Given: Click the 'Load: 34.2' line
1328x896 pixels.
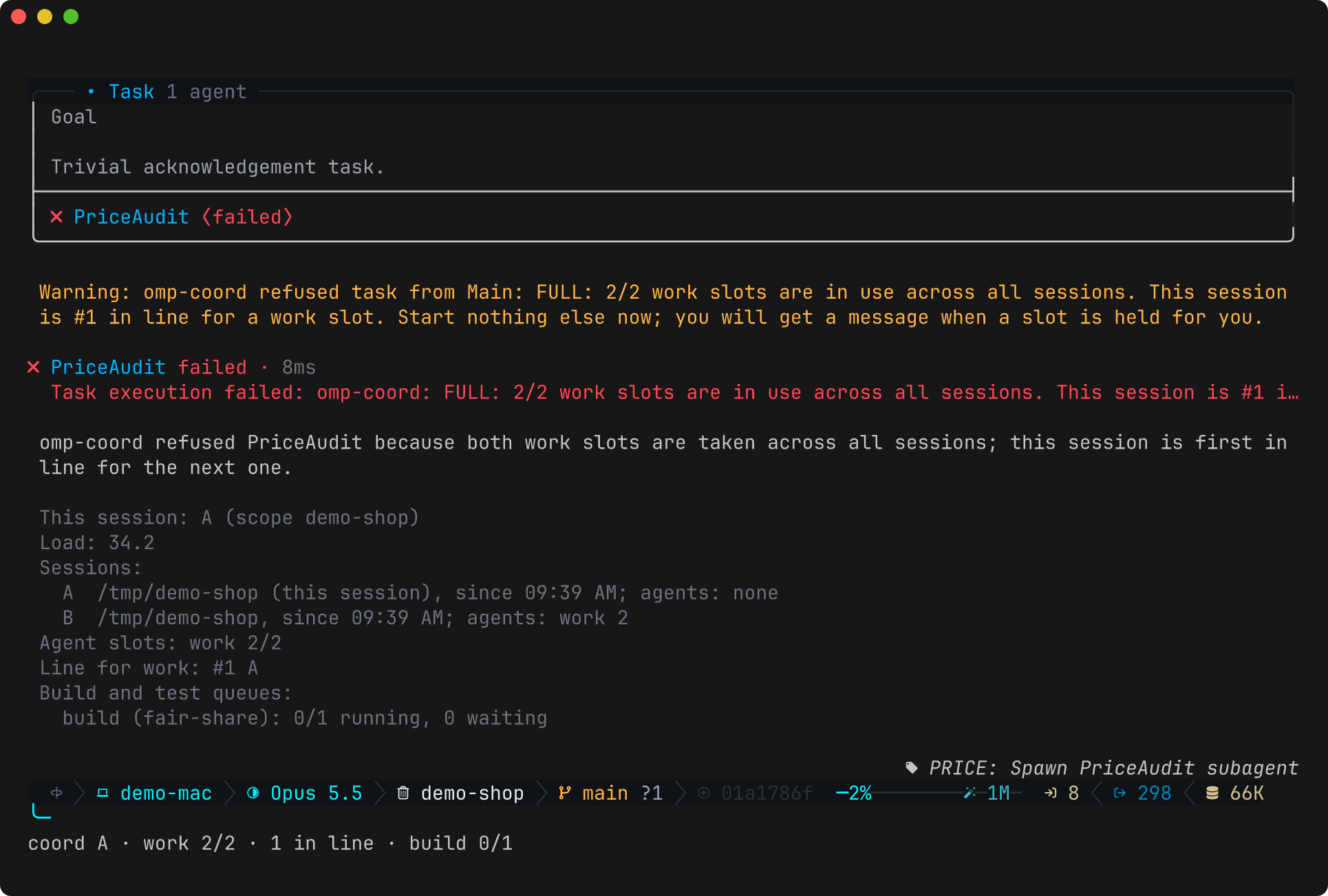Looking at the screenshot, I should tap(97, 542).
